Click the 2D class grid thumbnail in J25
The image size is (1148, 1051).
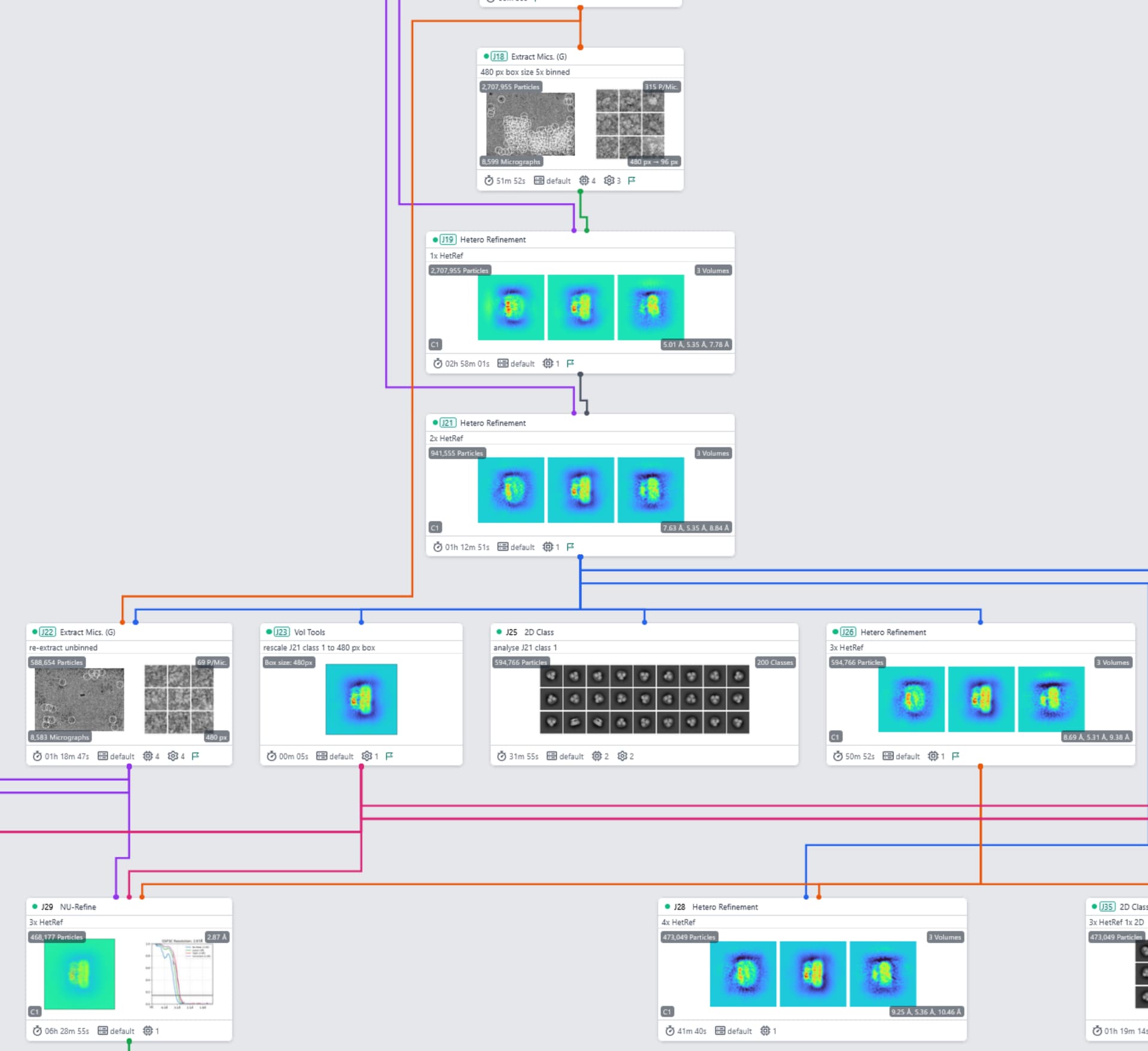tap(644, 699)
